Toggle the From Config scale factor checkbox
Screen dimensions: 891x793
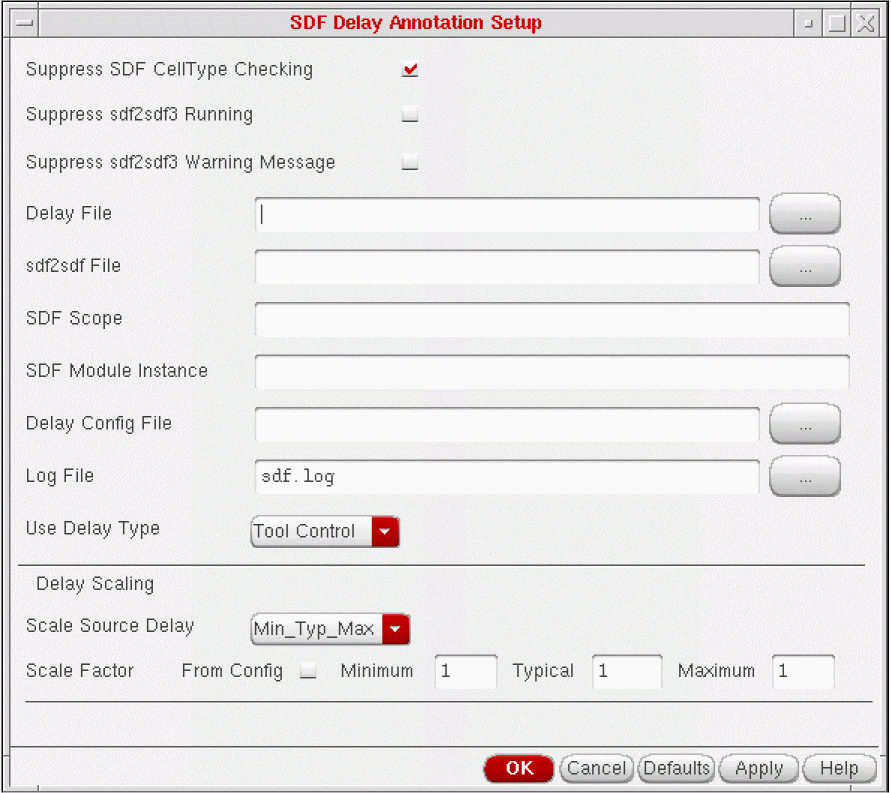click(309, 672)
